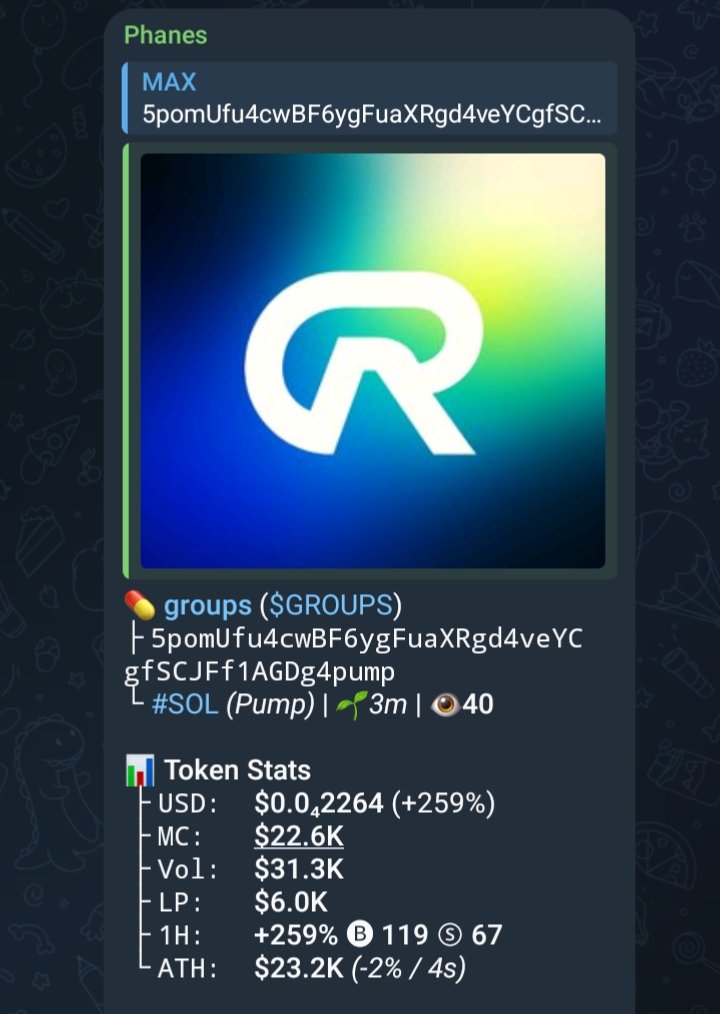
Task: Click the Token Stats heading
Action: click(x=237, y=770)
